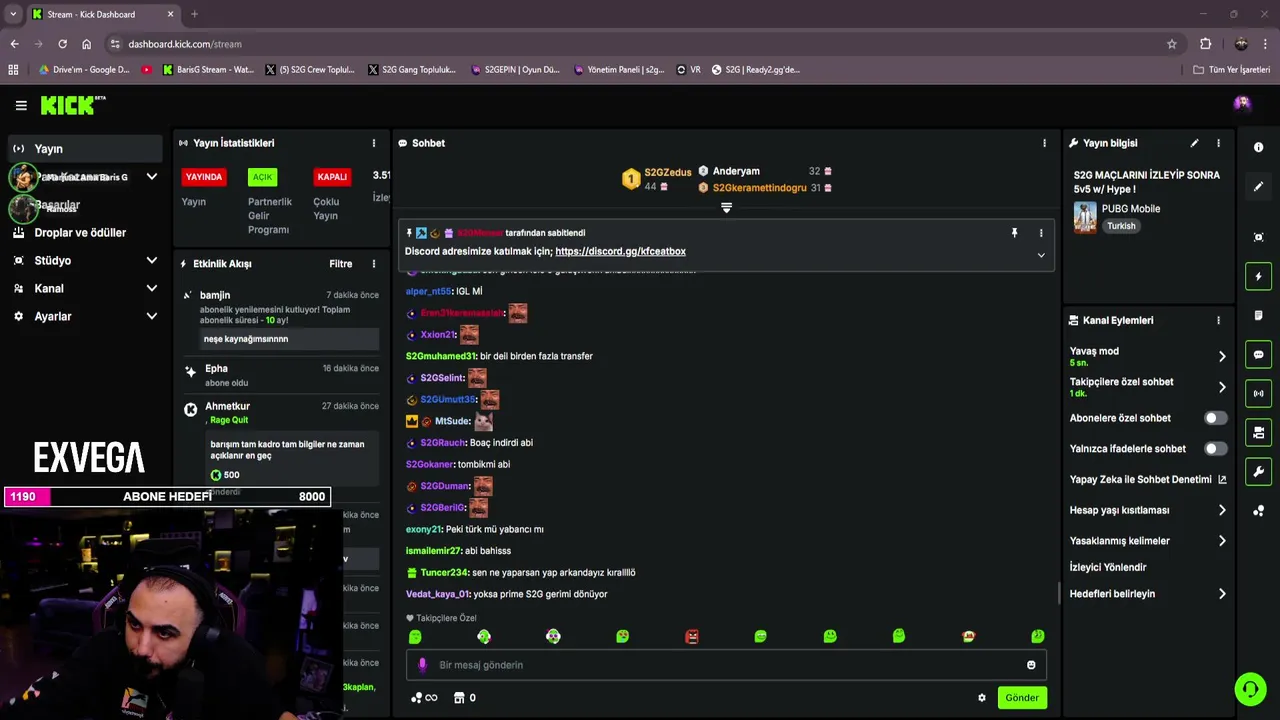Toggle Abonelere özel sohbet switch
Screen dimensions: 1280x720
1215,418
